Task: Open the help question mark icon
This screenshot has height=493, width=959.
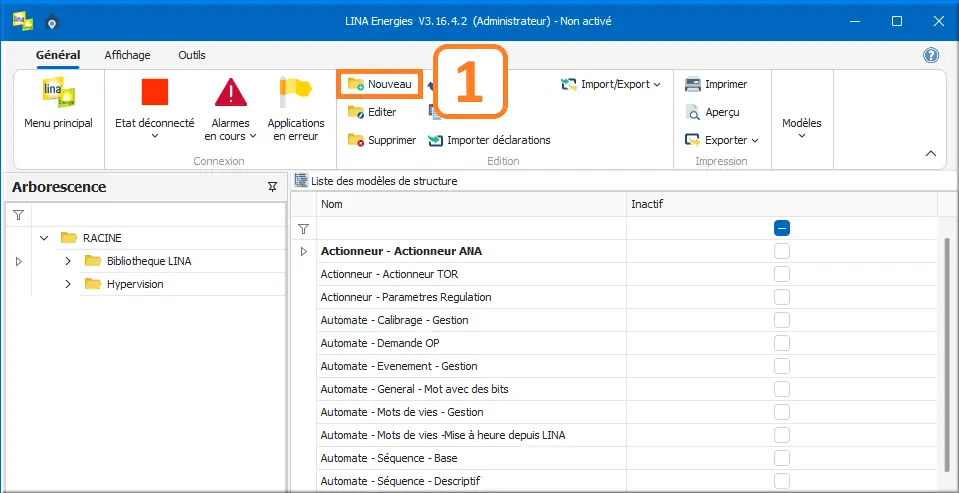Action: [931, 56]
